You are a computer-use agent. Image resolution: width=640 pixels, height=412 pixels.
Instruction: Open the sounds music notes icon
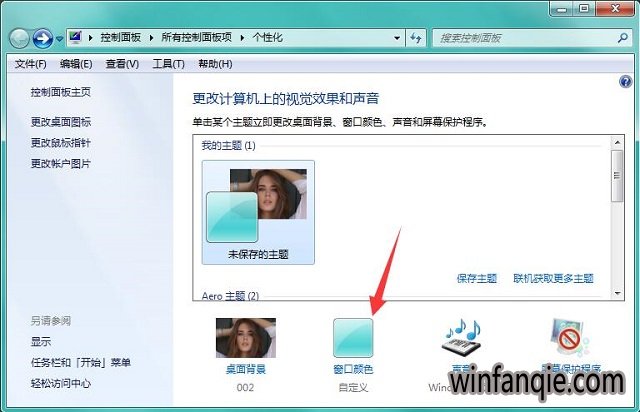[461, 337]
